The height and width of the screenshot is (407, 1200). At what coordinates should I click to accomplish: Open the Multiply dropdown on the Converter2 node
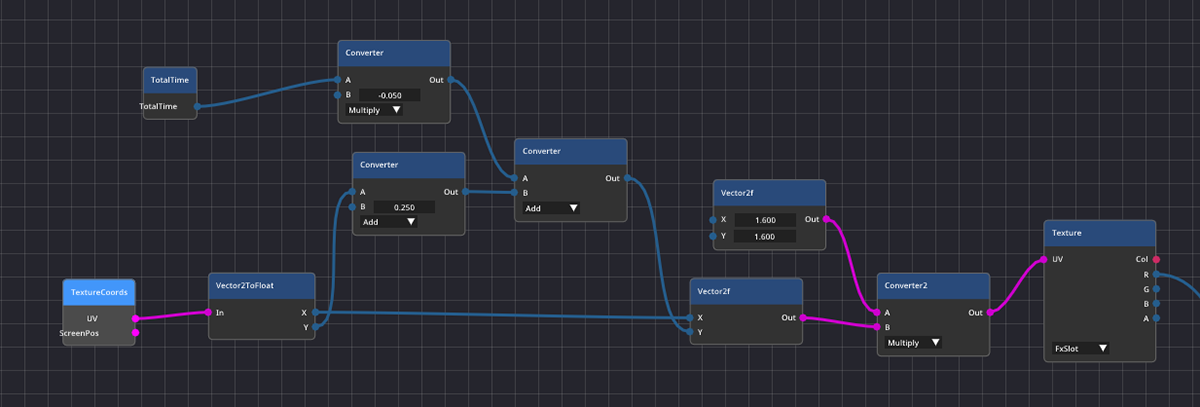pyautogui.click(x=913, y=342)
